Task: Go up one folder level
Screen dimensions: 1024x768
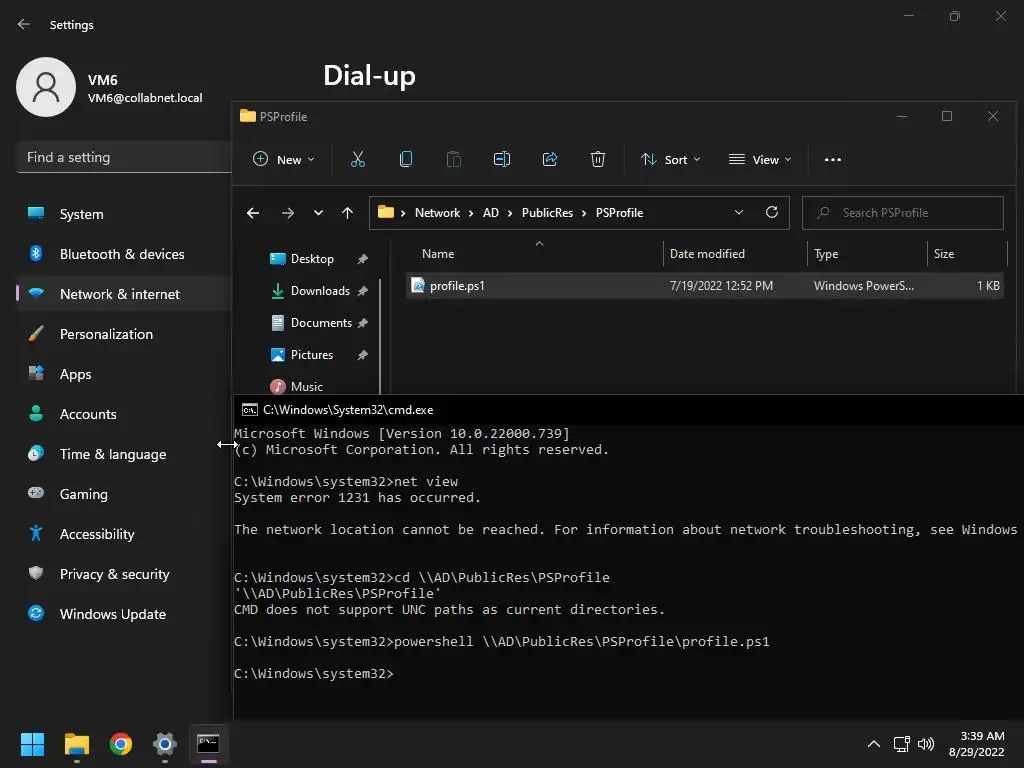Action: [x=347, y=213]
